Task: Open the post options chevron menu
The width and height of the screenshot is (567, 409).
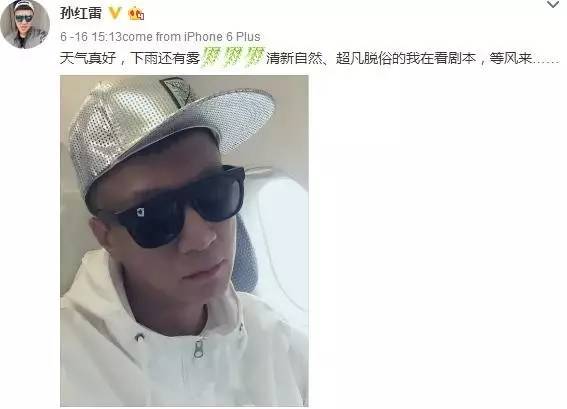Action: [x=553, y=5]
